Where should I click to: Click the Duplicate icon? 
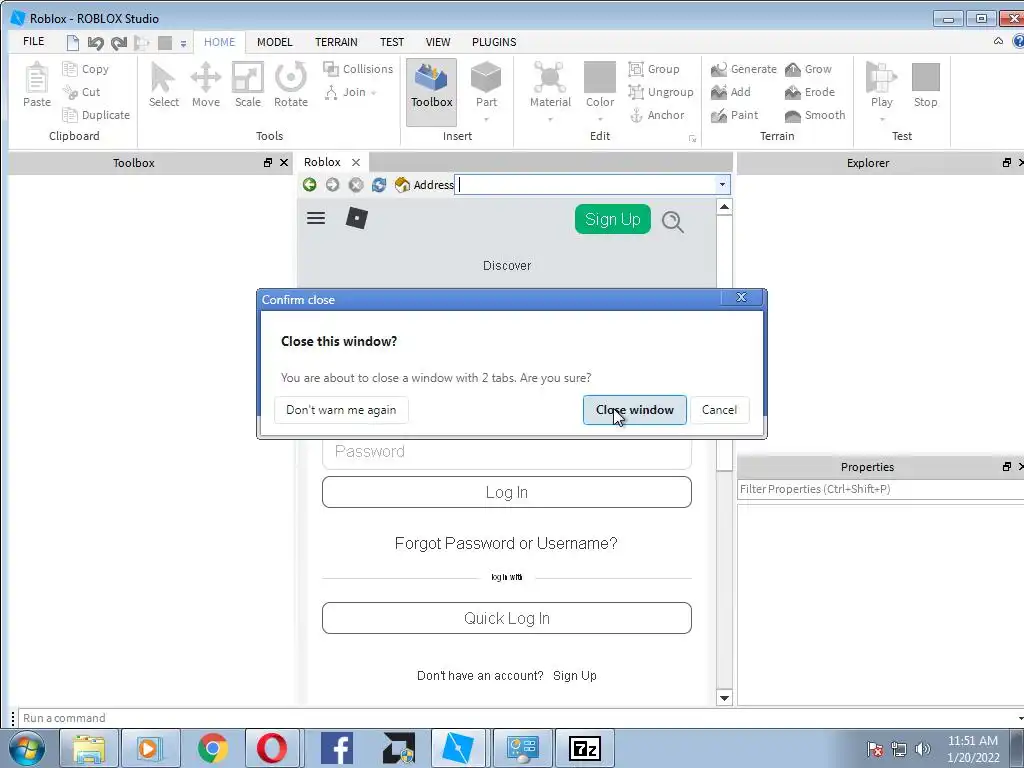pos(70,115)
